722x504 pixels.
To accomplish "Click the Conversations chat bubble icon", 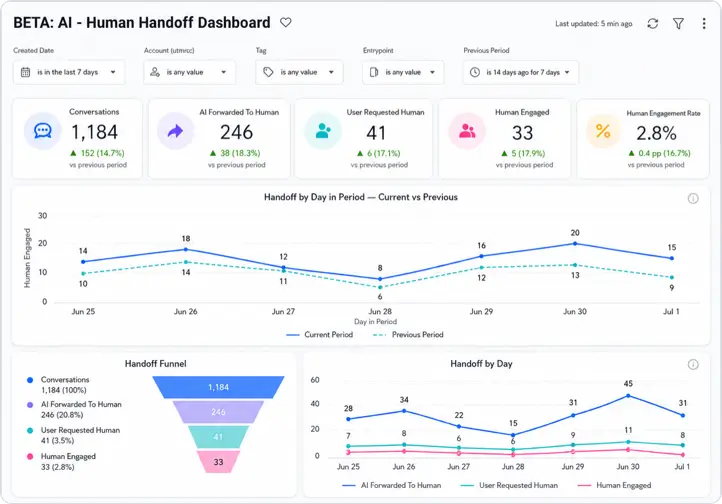I will click(43, 131).
